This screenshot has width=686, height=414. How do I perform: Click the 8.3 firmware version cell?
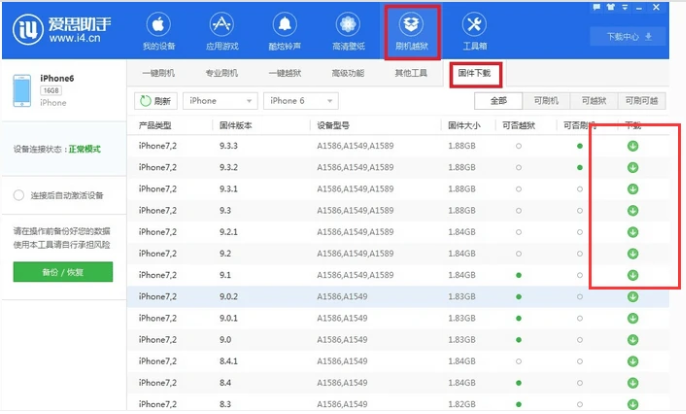(x=225, y=404)
